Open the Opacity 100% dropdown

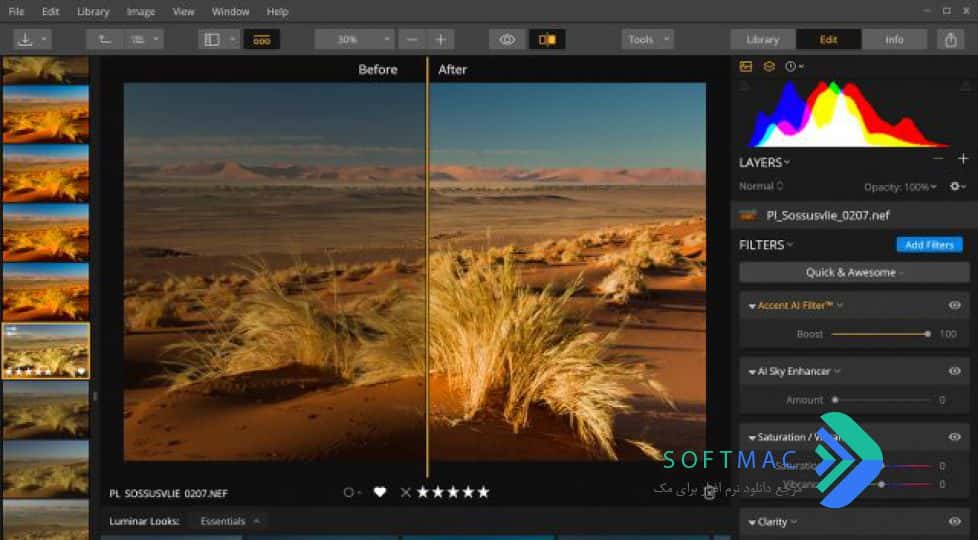click(900, 186)
